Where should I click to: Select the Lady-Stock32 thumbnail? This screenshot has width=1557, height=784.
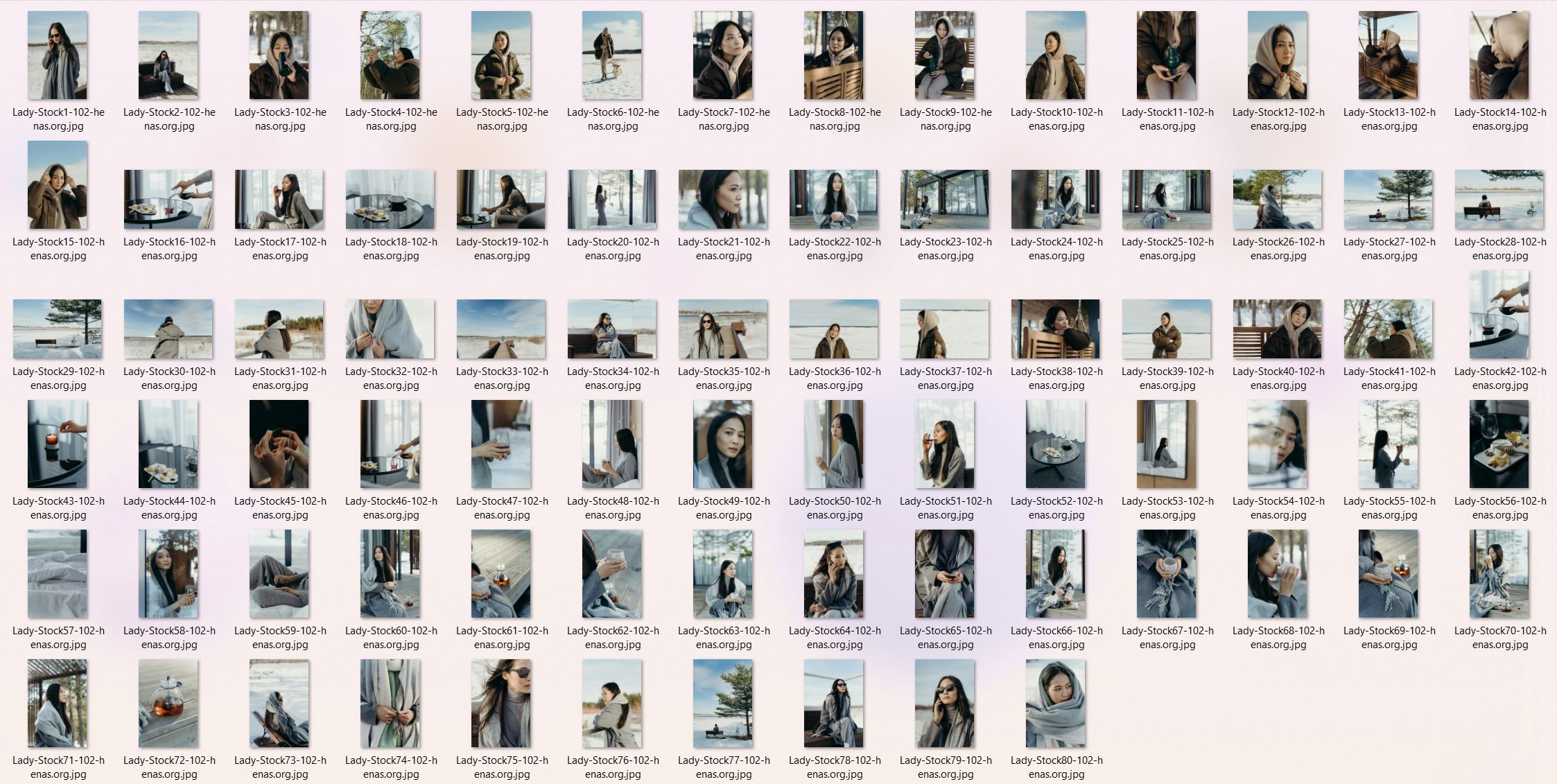click(390, 329)
